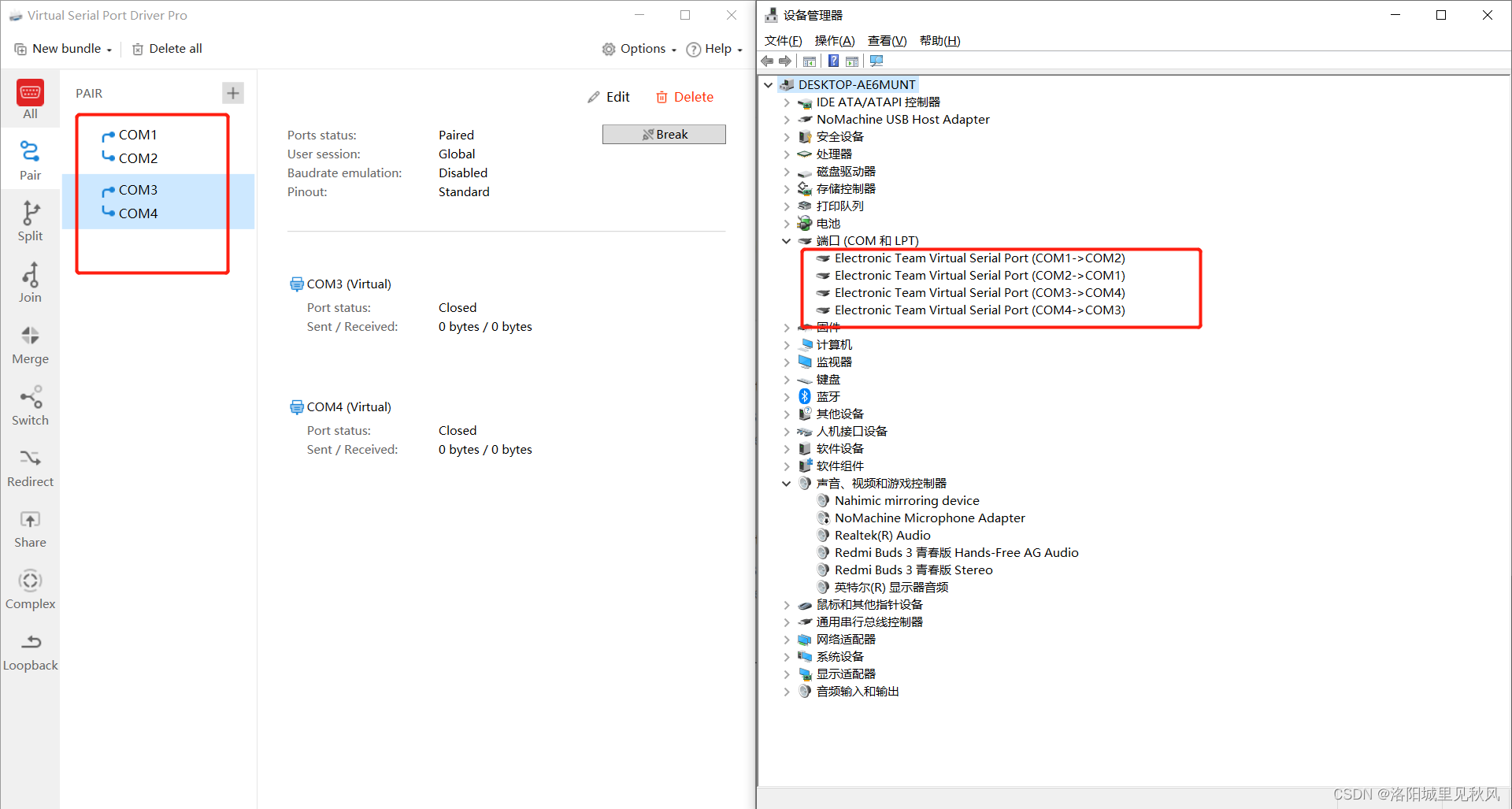
Task: Click the Device Manager help toolbar icon
Action: (x=833, y=61)
